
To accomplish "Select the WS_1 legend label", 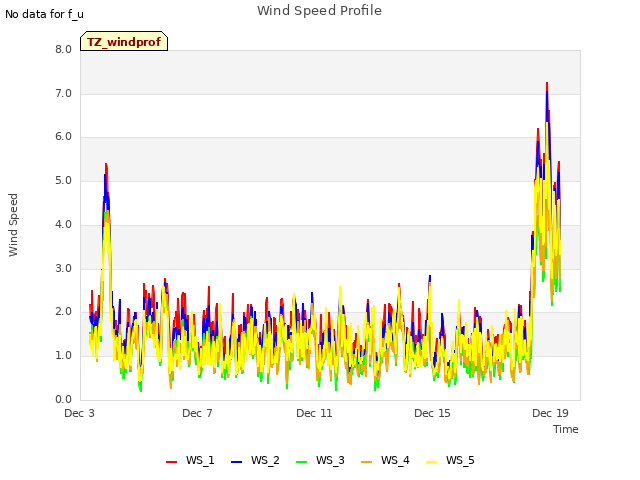I will point(200,460).
